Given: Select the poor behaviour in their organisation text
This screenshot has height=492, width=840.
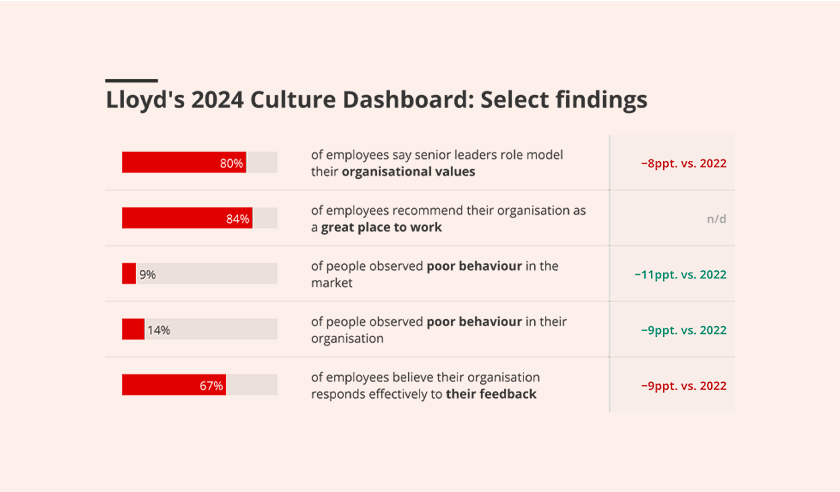Looking at the screenshot, I should 438,330.
